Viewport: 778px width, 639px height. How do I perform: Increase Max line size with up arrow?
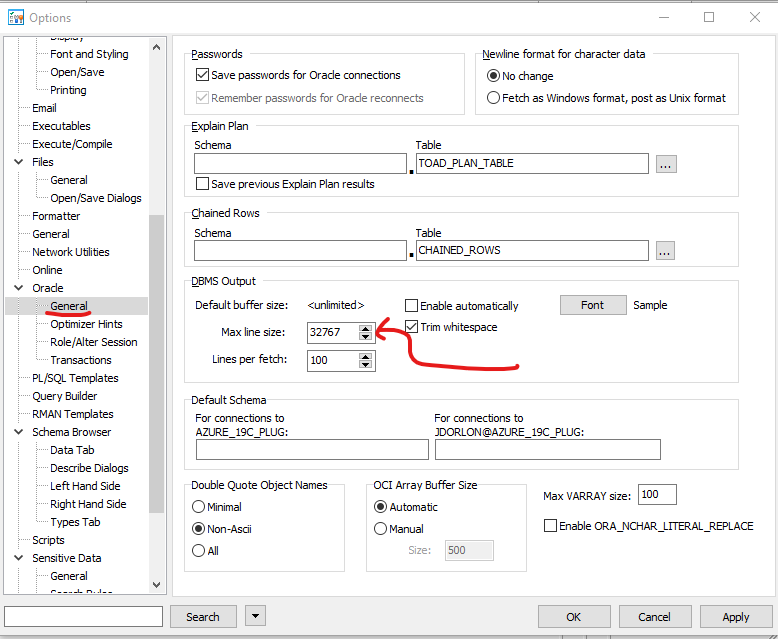point(366,327)
